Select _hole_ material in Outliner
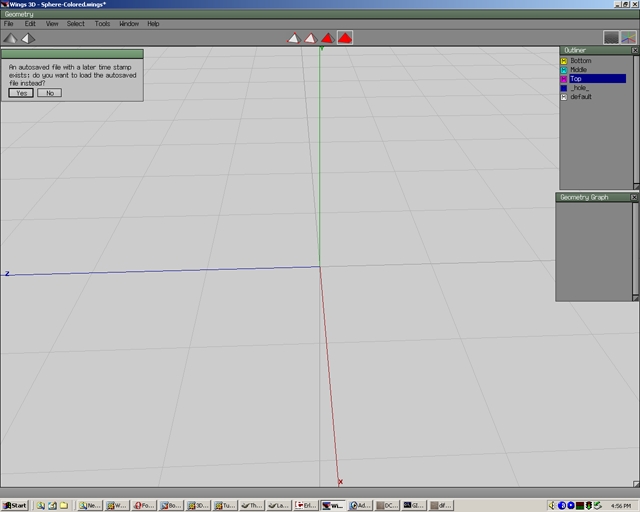 click(x=580, y=87)
